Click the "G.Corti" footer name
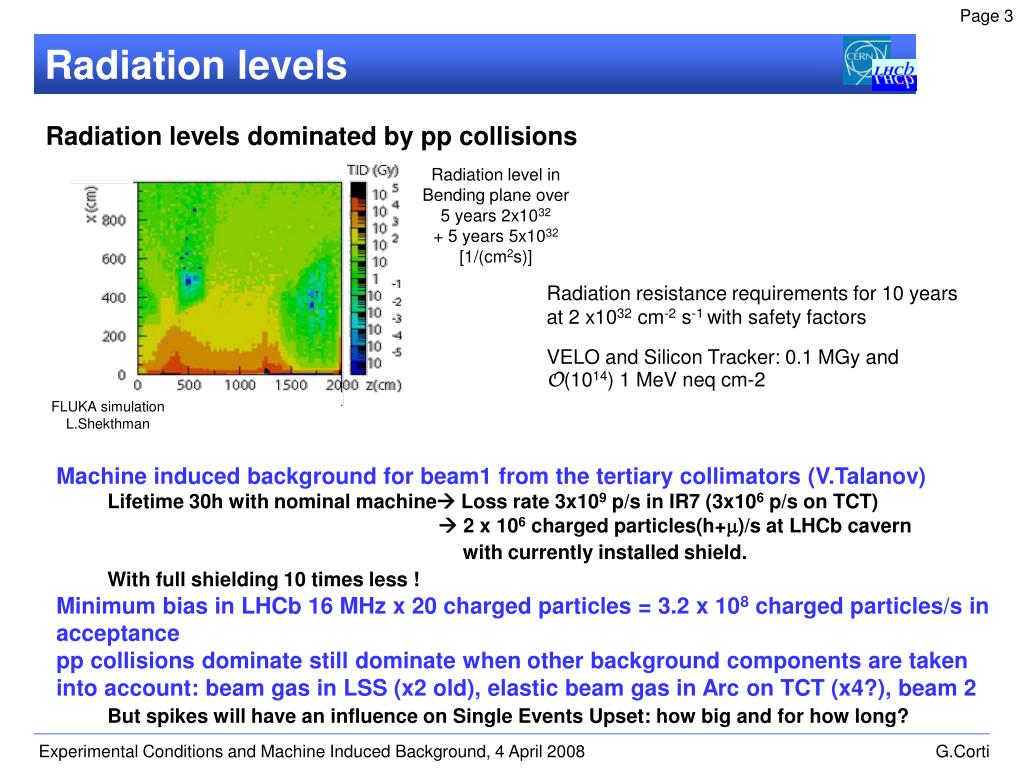This screenshot has height=768, width=1024. pos(962,752)
